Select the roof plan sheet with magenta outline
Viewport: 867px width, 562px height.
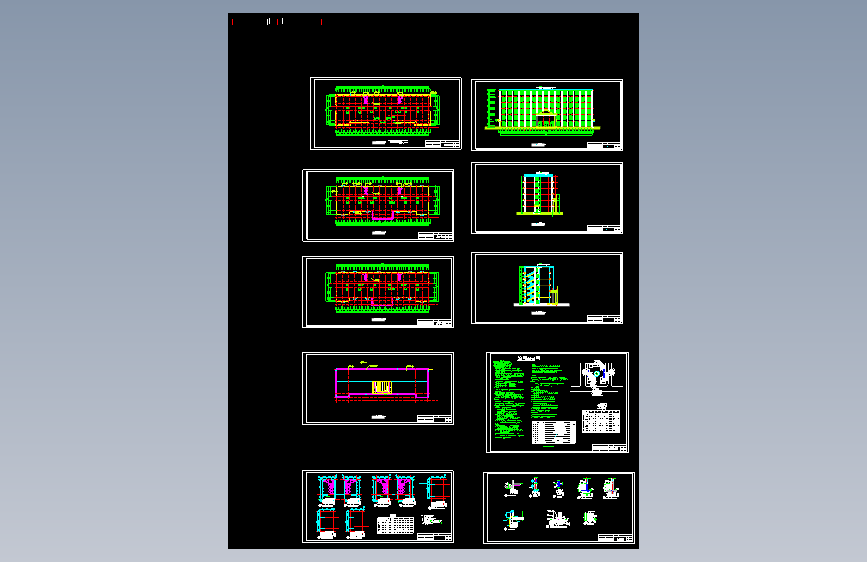point(378,388)
